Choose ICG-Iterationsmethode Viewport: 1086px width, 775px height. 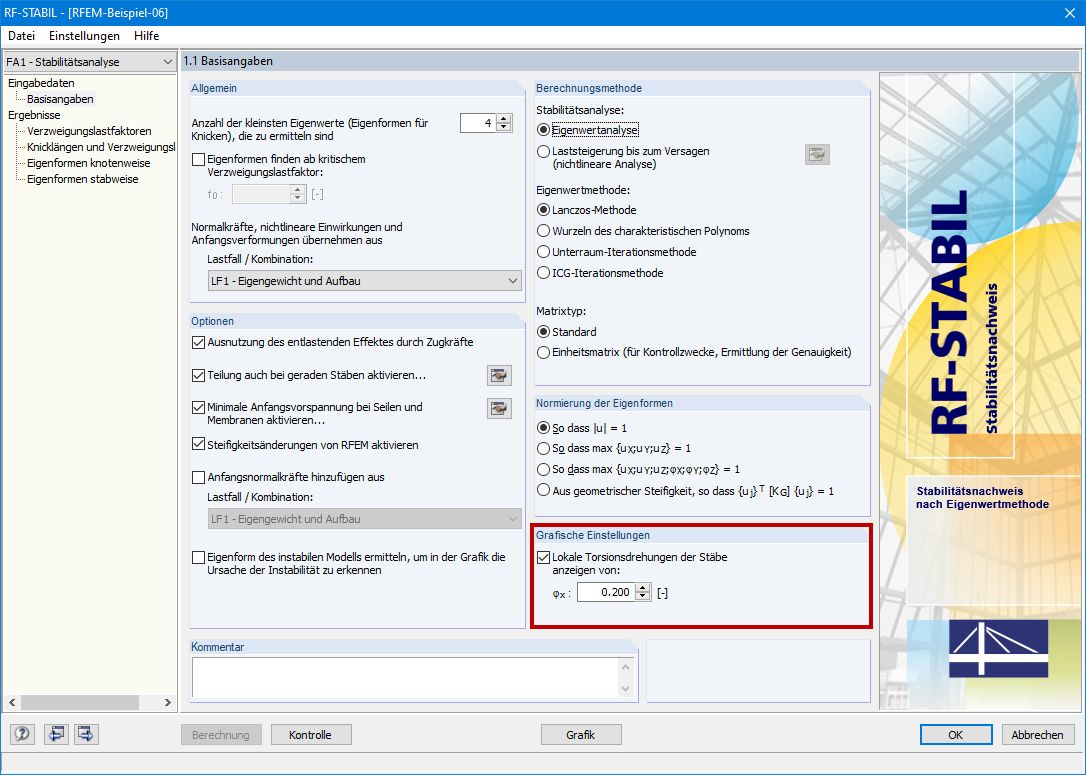tap(544, 273)
